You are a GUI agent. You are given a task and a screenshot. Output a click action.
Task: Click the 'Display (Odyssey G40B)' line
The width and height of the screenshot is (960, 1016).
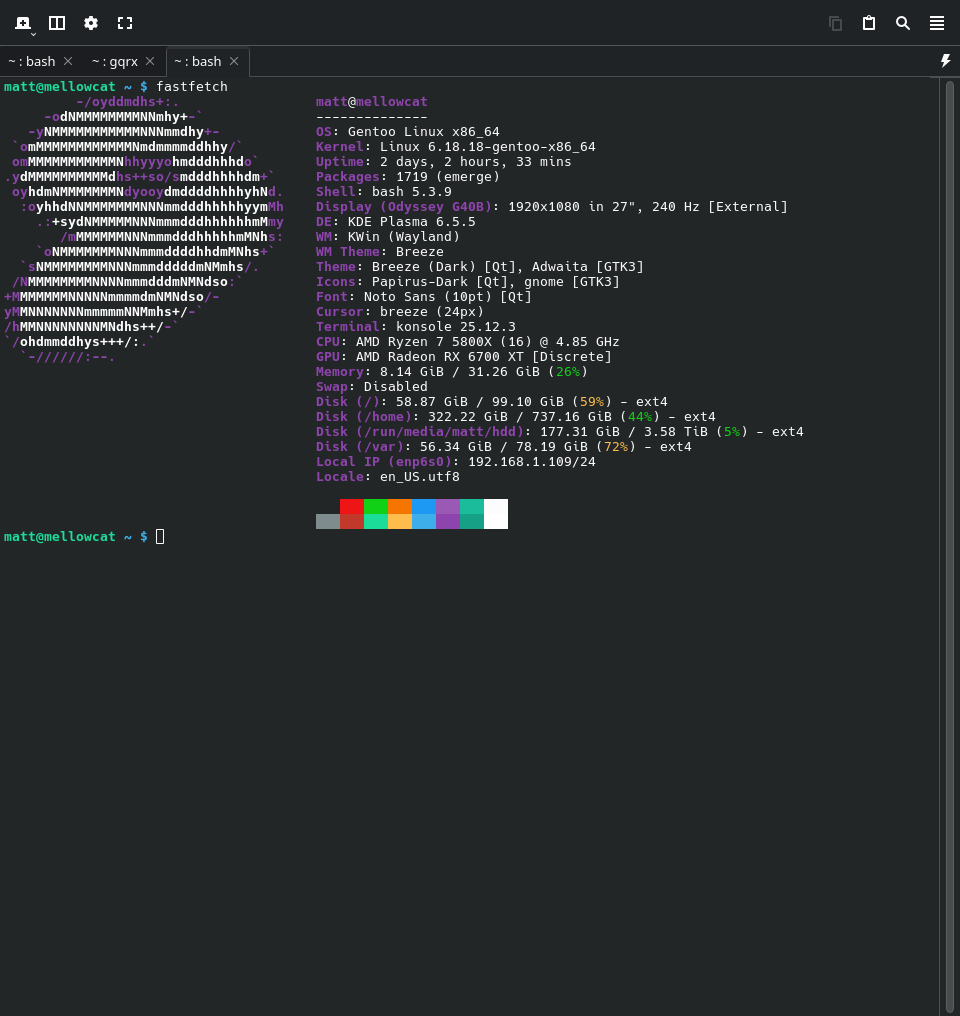pyautogui.click(x=552, y=206)
